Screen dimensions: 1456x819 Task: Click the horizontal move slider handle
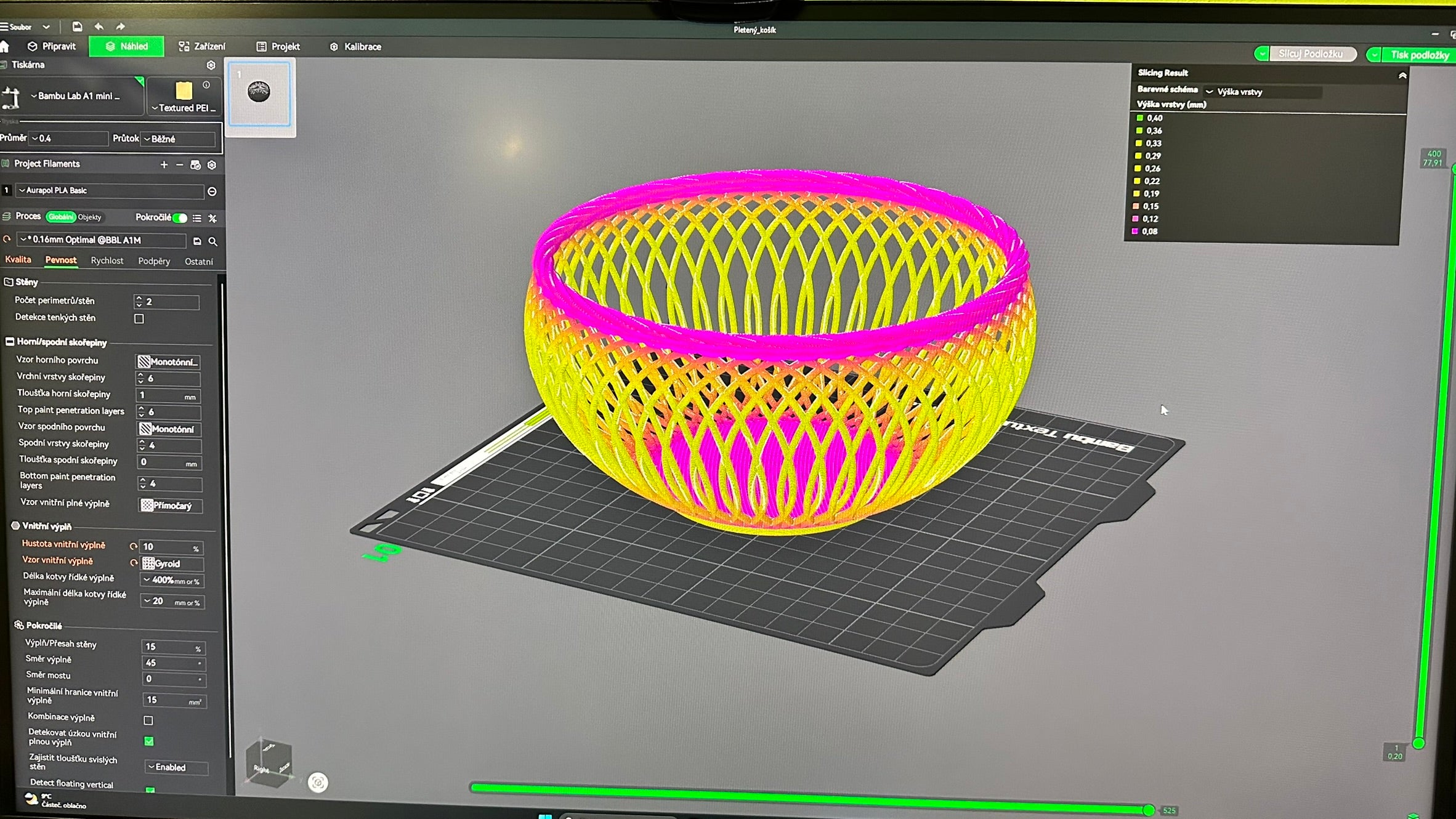(1148, 810)
